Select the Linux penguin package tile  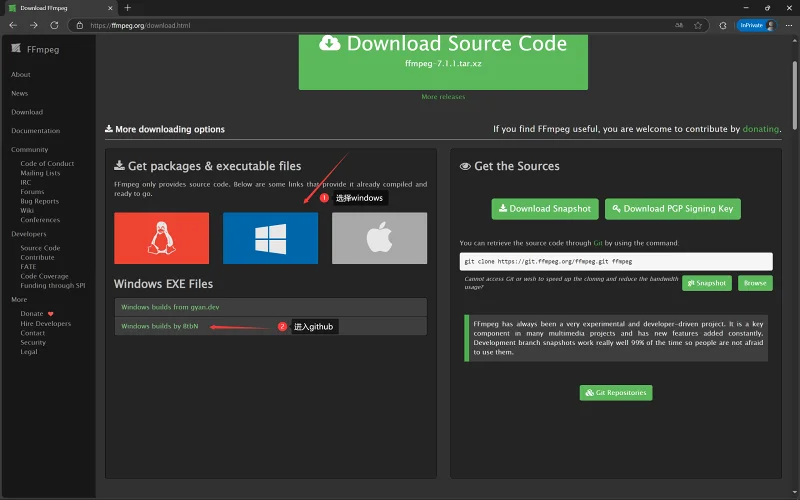pyautogui.click(x=161, y=238)
